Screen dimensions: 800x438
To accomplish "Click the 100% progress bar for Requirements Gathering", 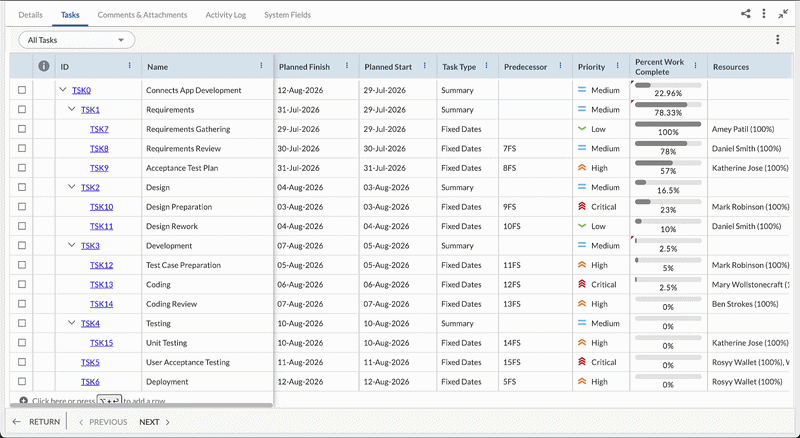I will (668, 124).
